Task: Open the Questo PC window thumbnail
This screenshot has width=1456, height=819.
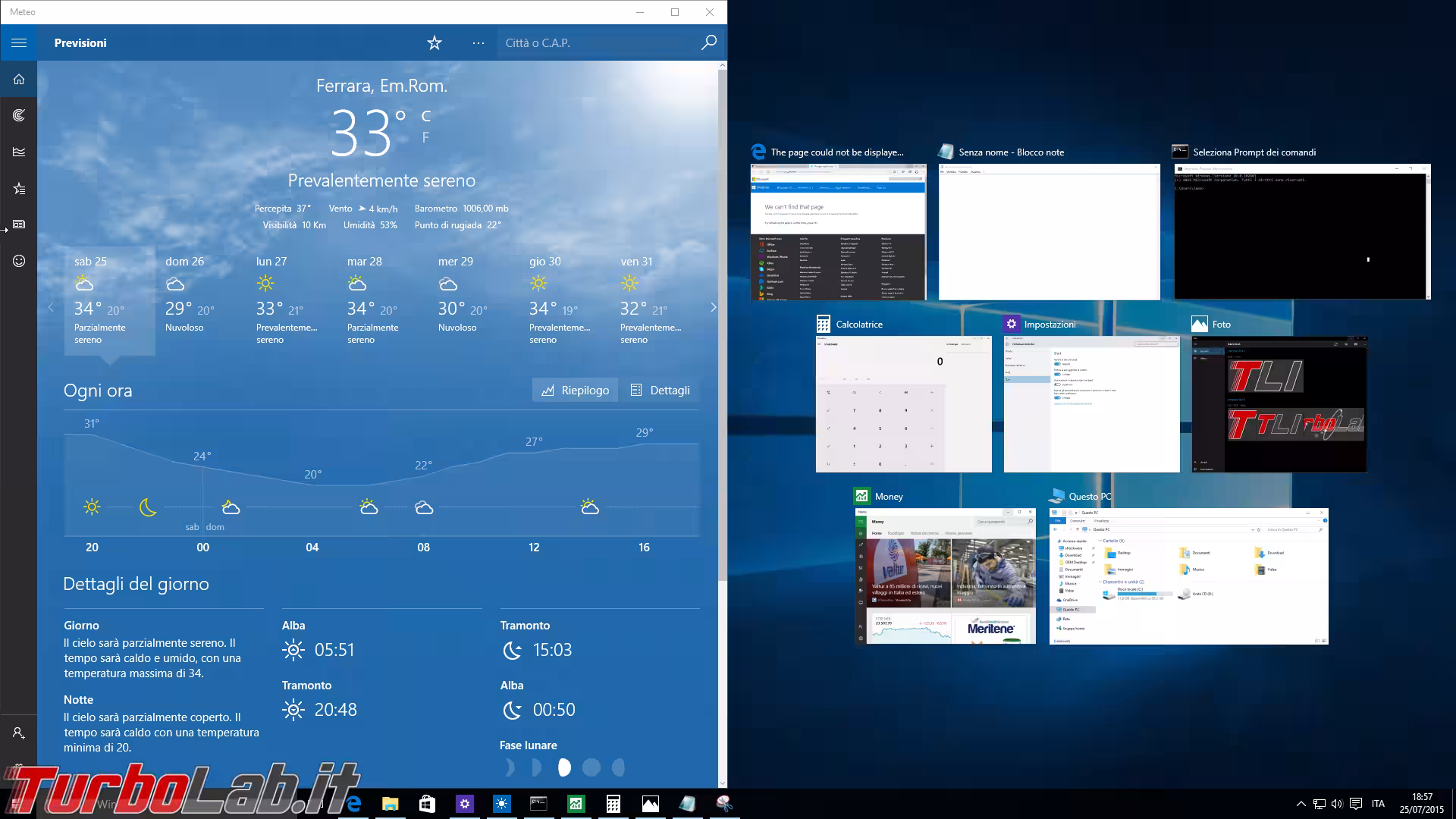Action: point(1188,576)
